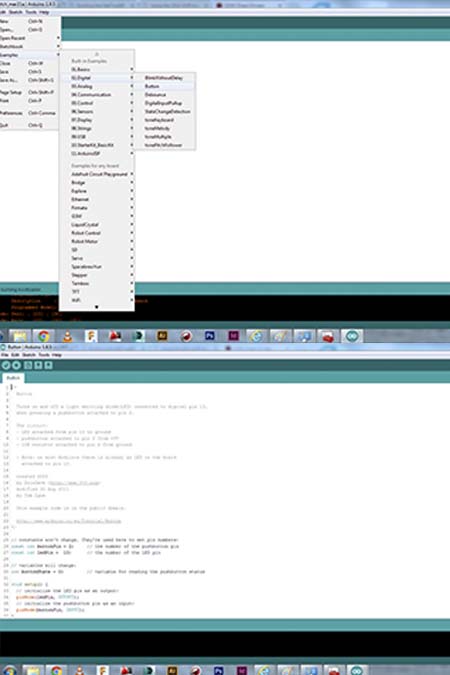Select Robot Control in the Examples menu
The height and width of the screenshot is (675, 450).
(97, 233)
